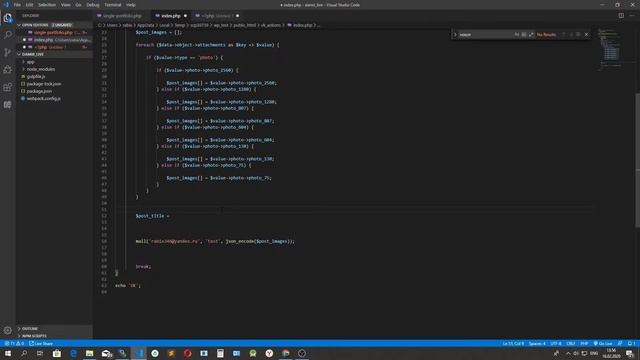Open Windows taskbar search
Image resolution: width=640 pixels, height=360 pixels.
24,353
